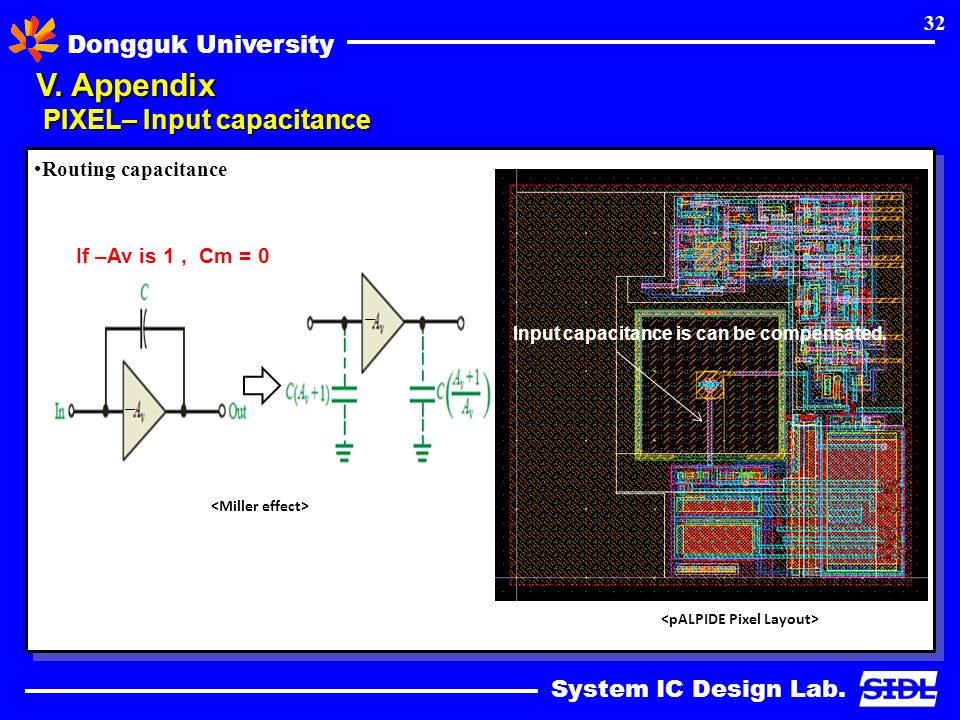Click the 'C((Av+1)/Av)' output capacitance formula
This screenshot has height=720, width=960.
[463, 394]
